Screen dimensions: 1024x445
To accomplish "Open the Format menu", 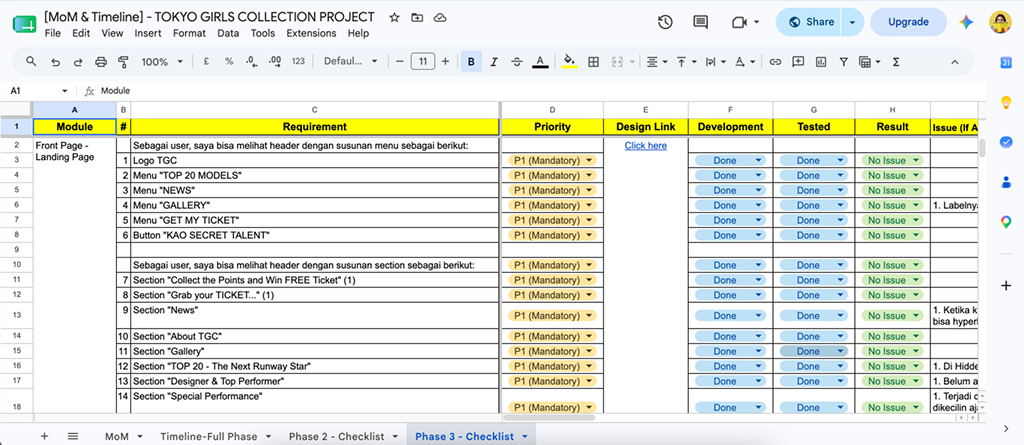I will coord(189,33).
